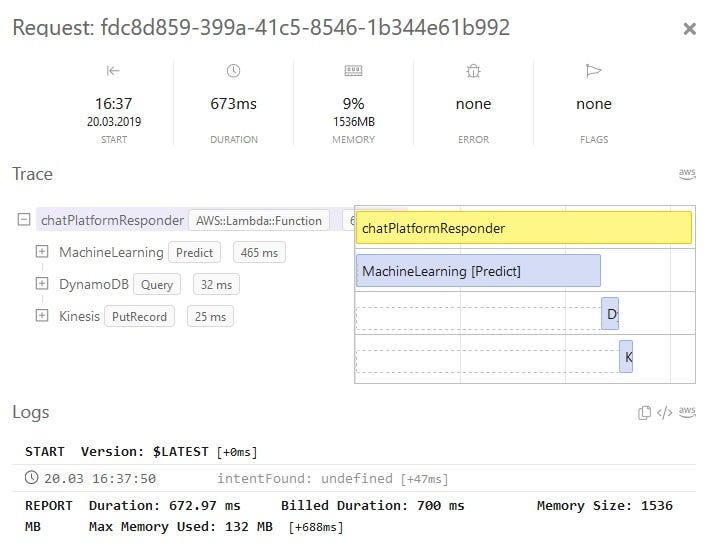Click the 9% memory value
The image size is (708, 558).
point(353,104)
